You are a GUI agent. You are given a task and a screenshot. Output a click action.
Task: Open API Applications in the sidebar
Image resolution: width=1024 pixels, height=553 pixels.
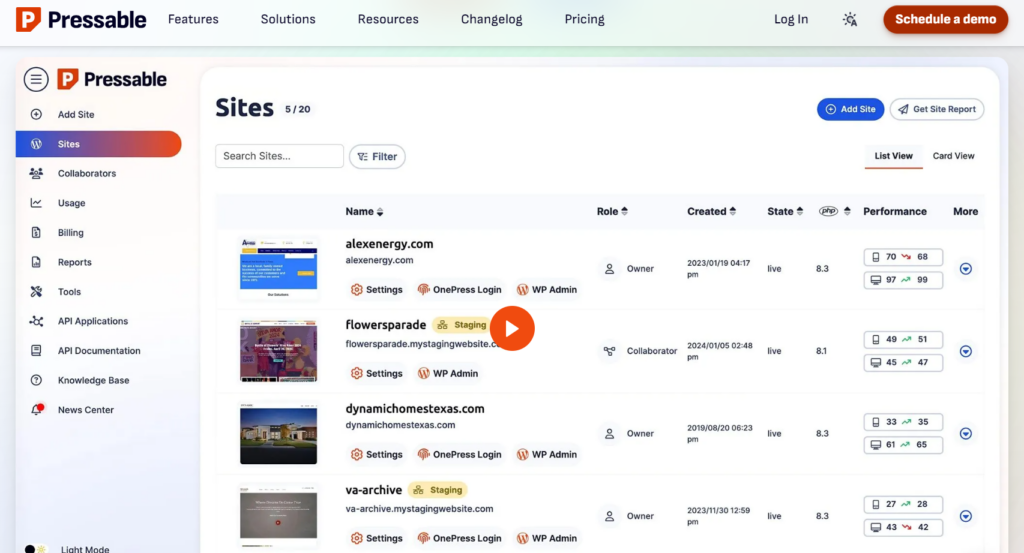tap(93, 321)
